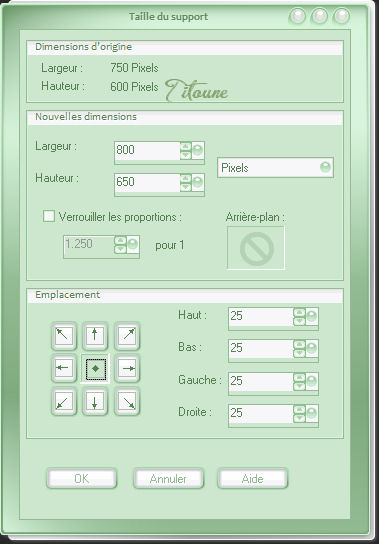Click the disabled 1.250 ratio field
The image size is (379, 544).
coord(89,244)
